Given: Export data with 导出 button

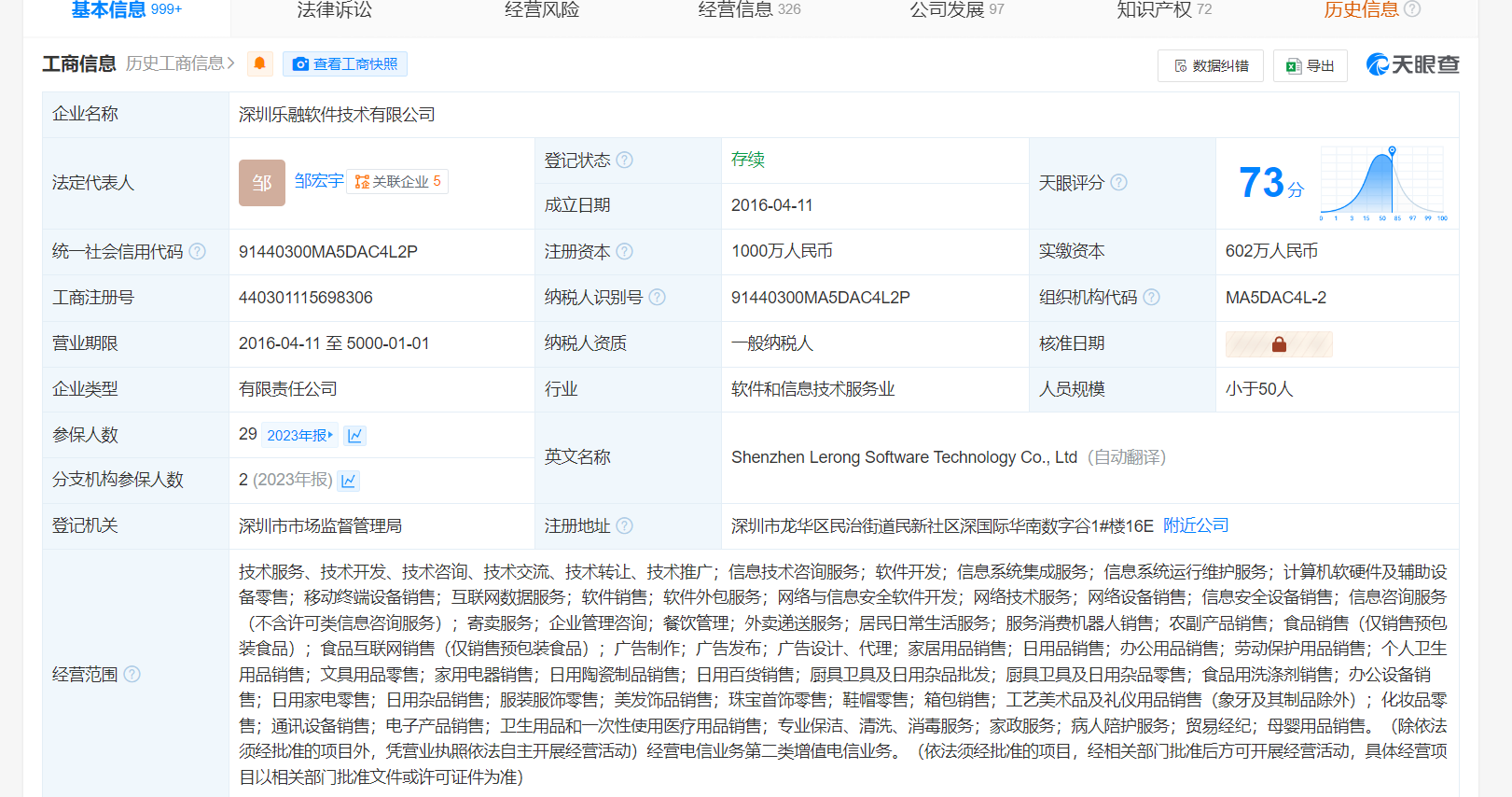Looking at the screenshot, I should tap(1311, 65).
